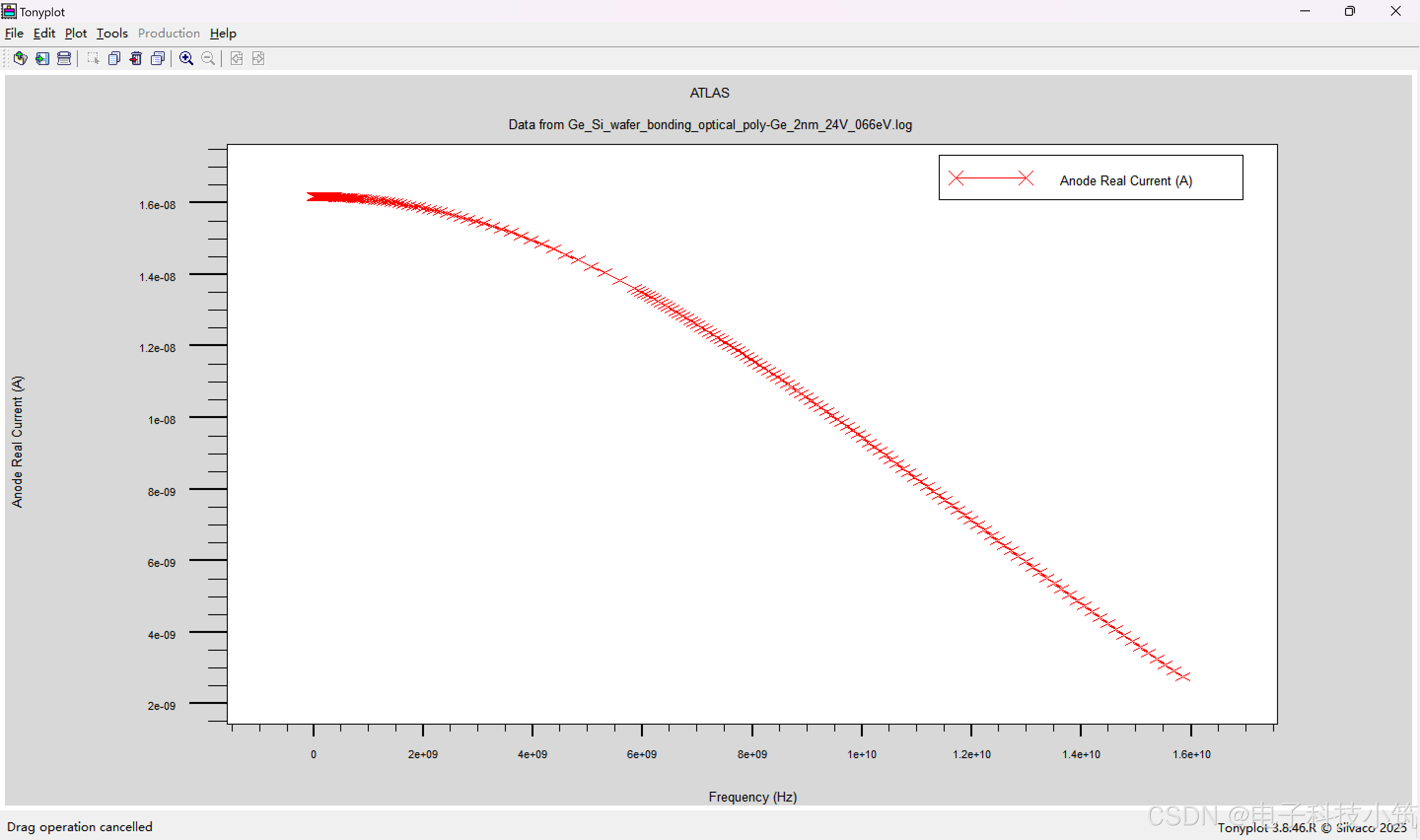Click the Zoom out magnifier icon
This screenshot has height=840, width=1420.
[208, 58]
